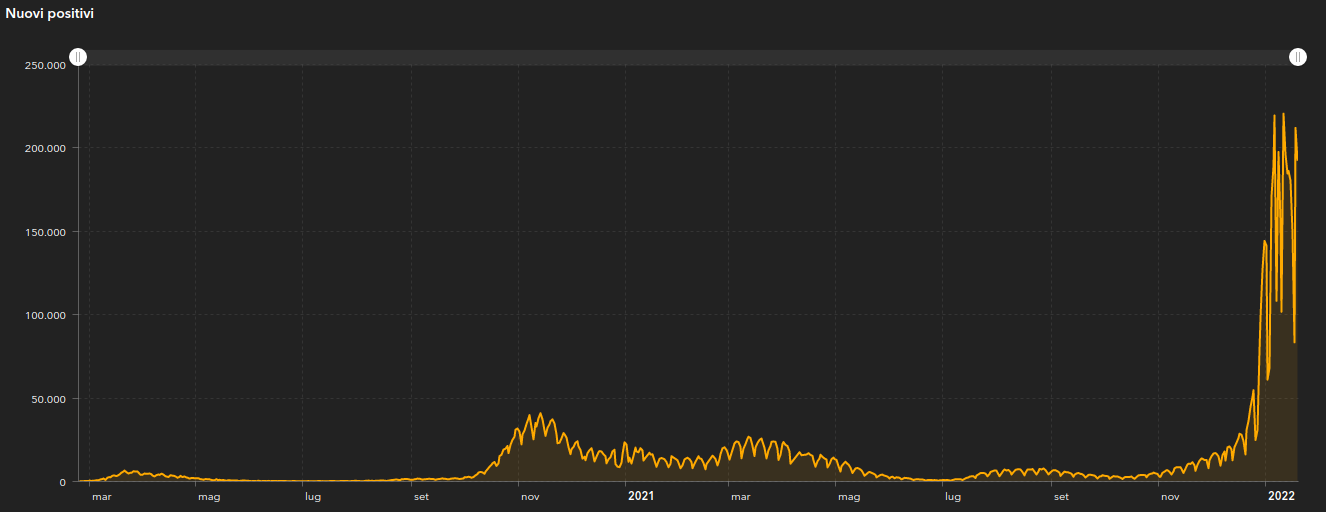The width and height of the screenshot is (1326, 512).
Task: Click the 'Nuovi positivi' chart title
Action: point(50,14)
